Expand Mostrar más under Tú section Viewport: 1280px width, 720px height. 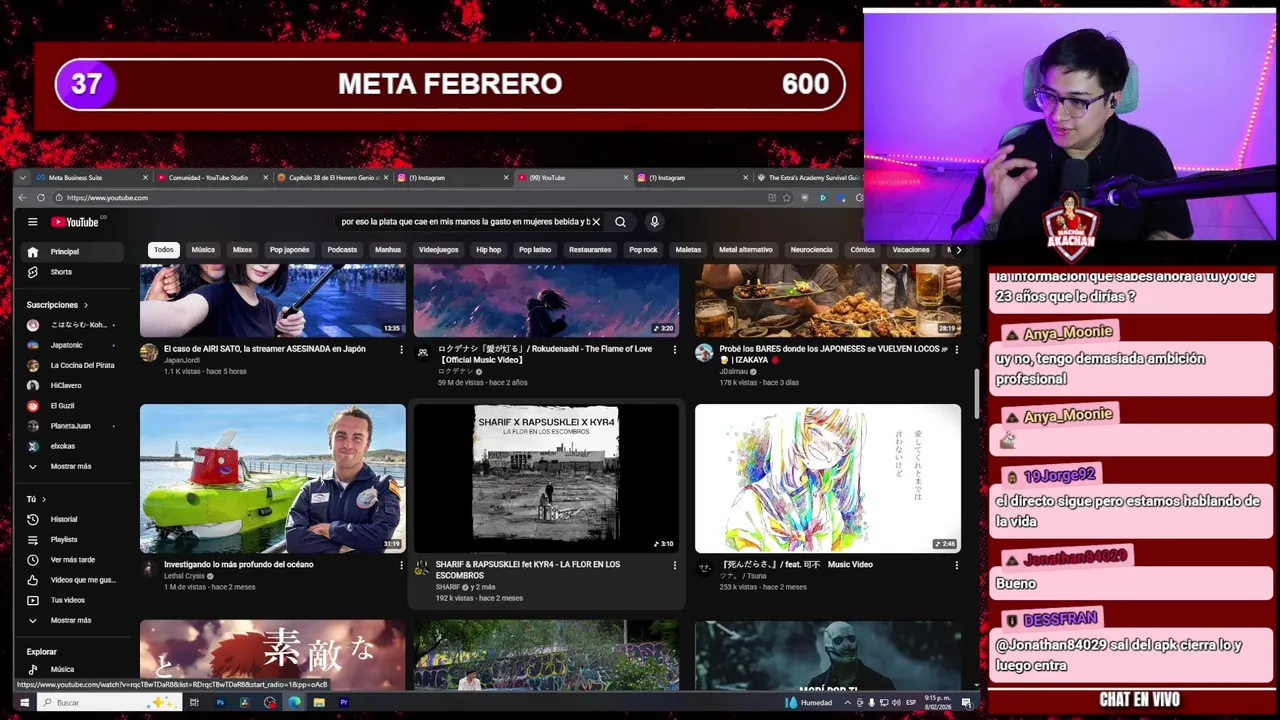72,620
